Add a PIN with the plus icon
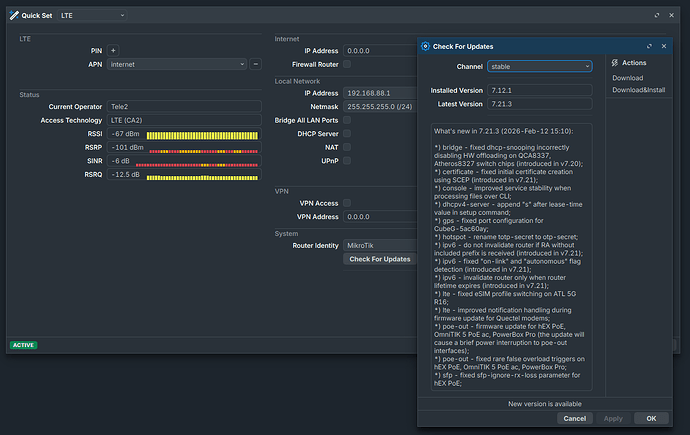This screenshot has height=435, width=690. (x=113, y=50)
